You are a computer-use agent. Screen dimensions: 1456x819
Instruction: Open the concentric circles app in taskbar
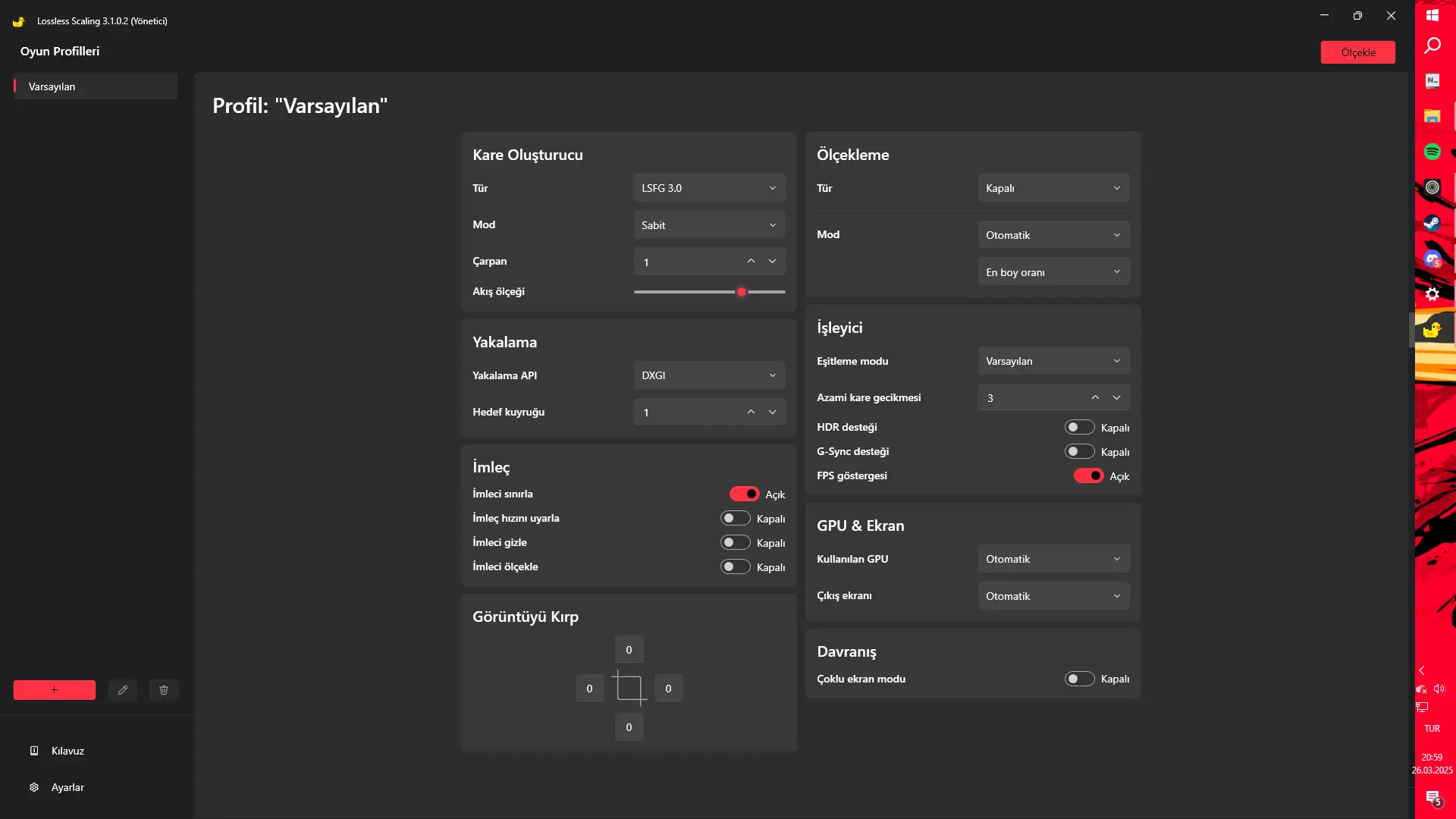pos(1432,187)
